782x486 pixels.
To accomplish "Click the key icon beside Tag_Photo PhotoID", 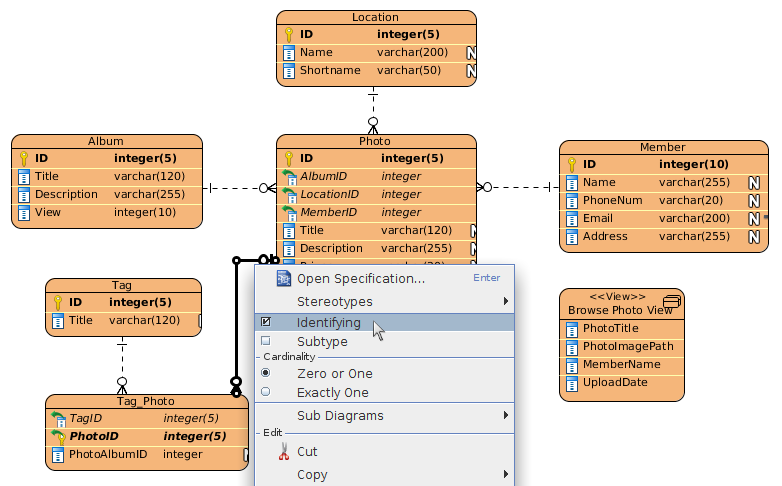I will pos(58,436).
